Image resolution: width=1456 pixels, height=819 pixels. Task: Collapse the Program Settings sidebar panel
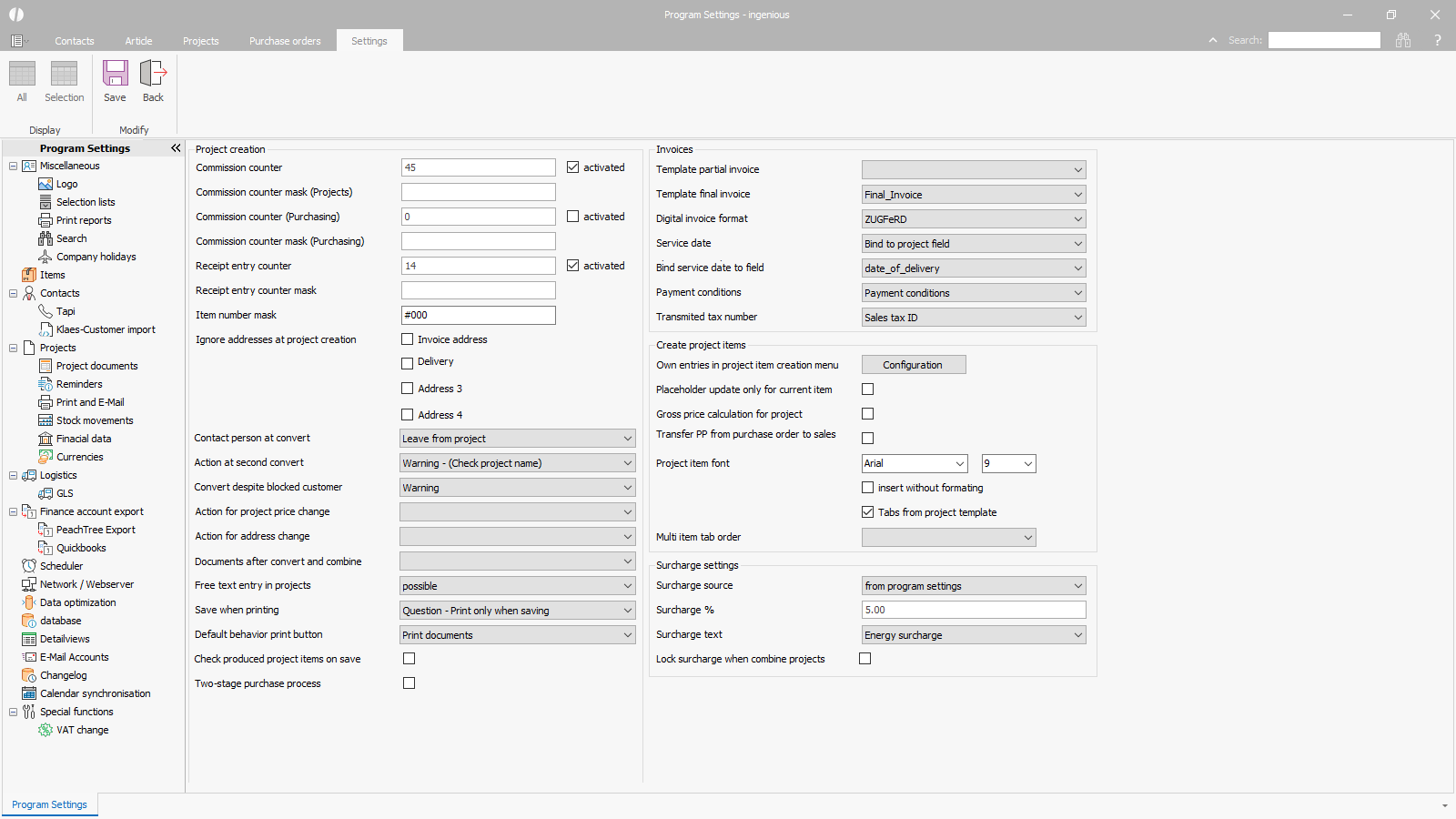[176, 148]
